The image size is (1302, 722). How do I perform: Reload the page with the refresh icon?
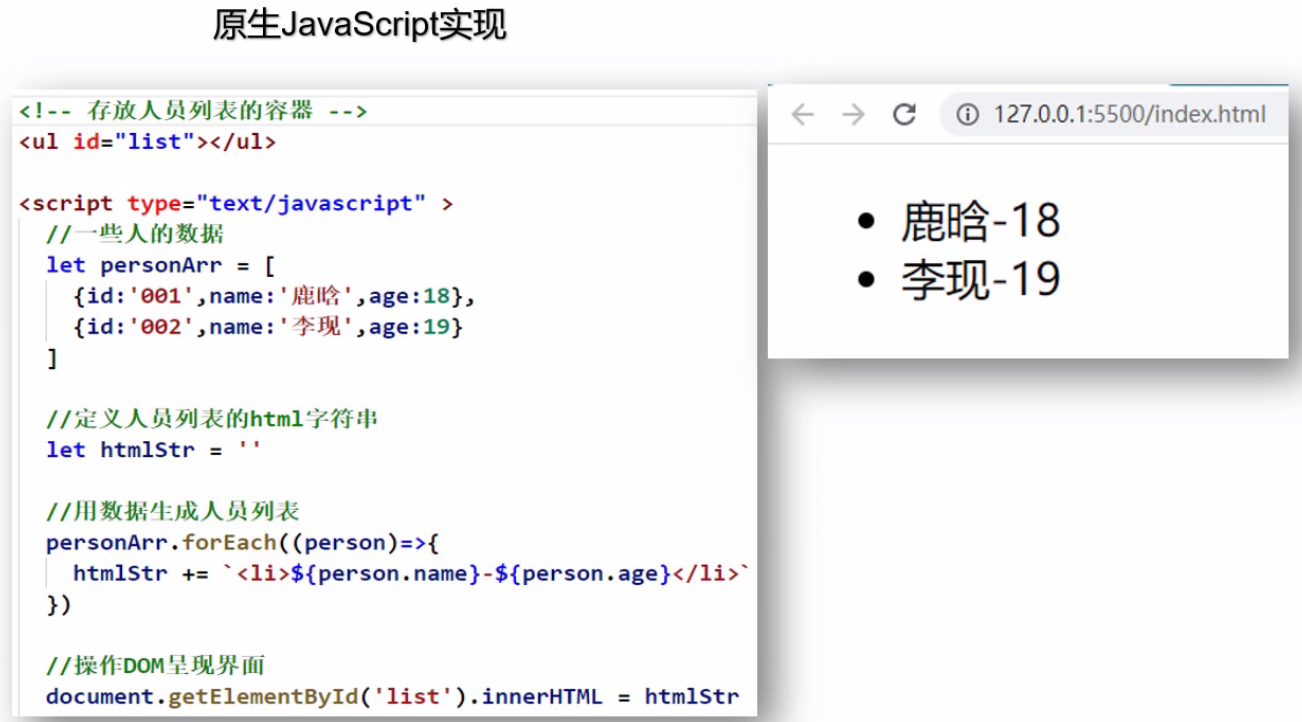coord(904,115)
